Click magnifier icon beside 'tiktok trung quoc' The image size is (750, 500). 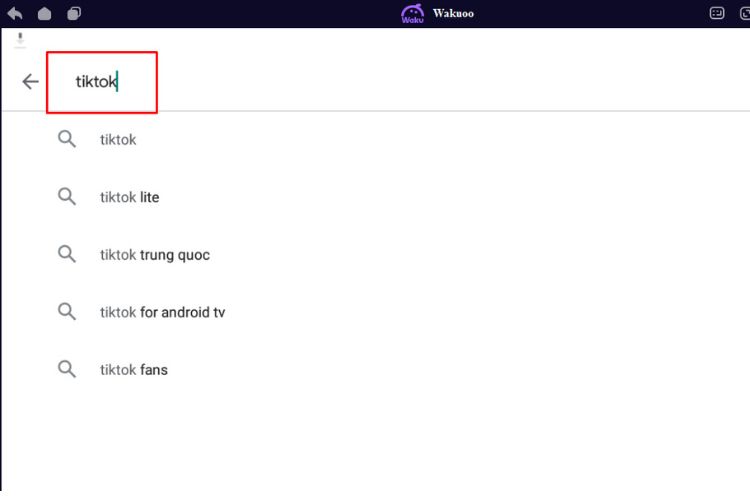pos(67,254)
